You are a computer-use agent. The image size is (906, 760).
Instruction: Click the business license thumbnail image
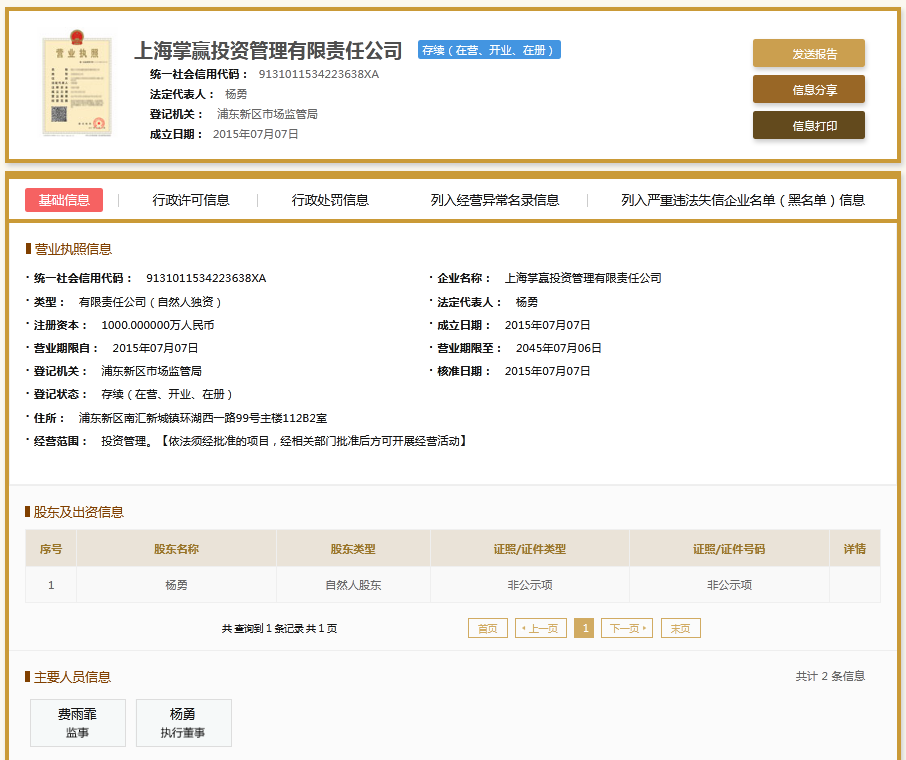77,87
